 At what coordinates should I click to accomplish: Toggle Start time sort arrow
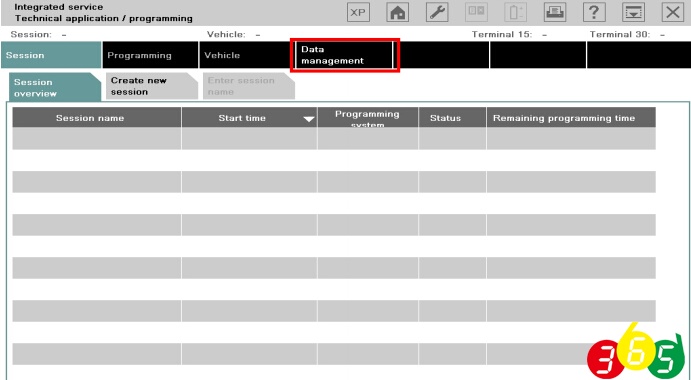(x=309, y=119)
